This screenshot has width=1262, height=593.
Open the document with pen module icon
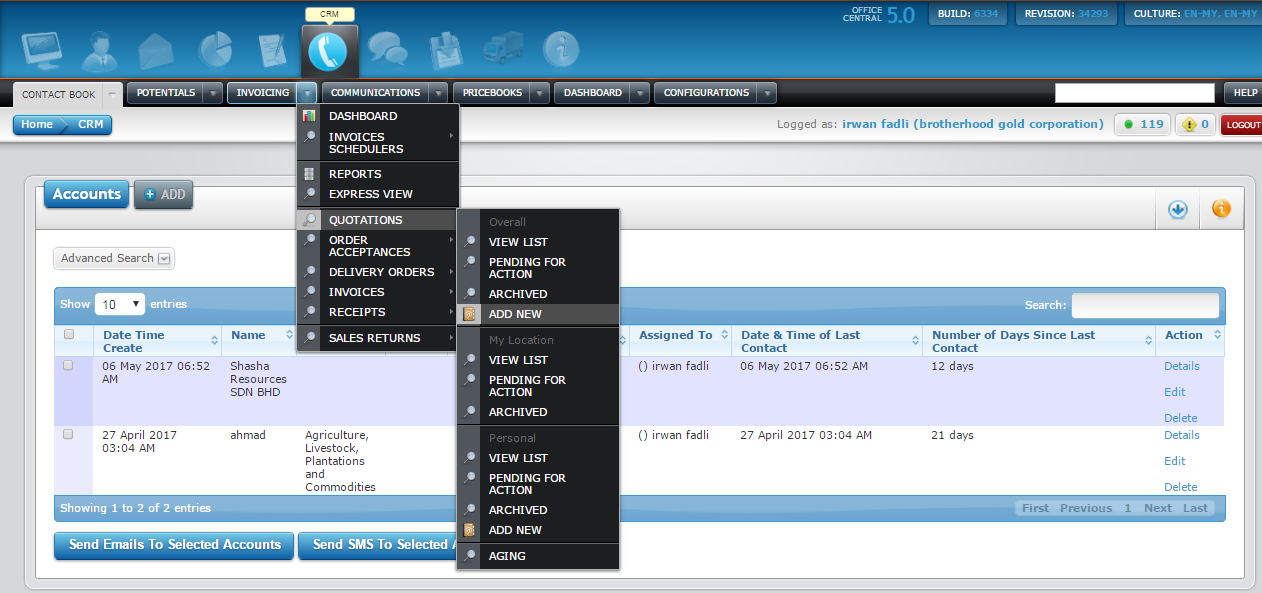click(x=271, y=50)
